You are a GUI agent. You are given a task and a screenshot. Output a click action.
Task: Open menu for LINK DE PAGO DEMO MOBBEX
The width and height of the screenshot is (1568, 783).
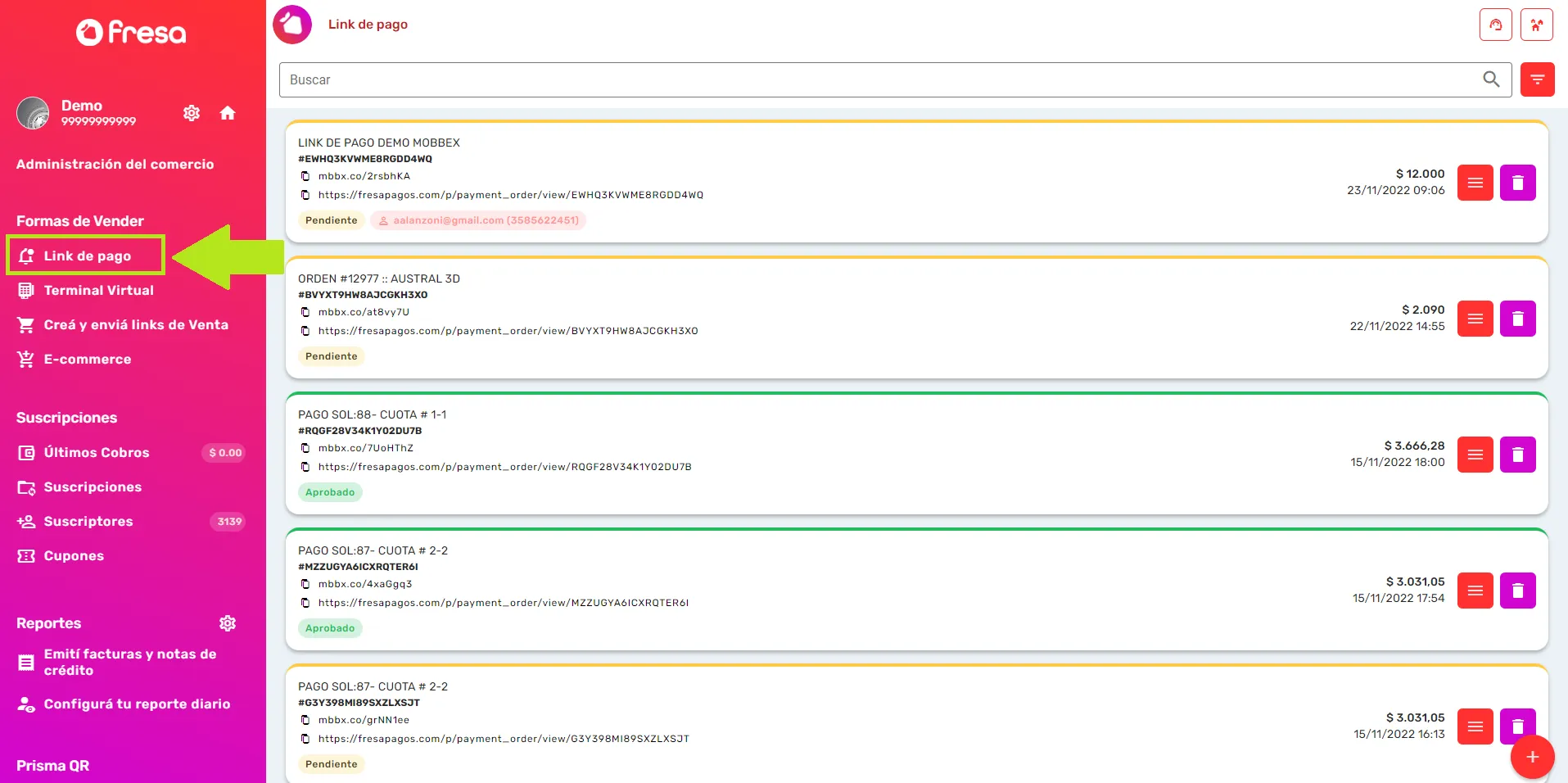[1475, 183]
